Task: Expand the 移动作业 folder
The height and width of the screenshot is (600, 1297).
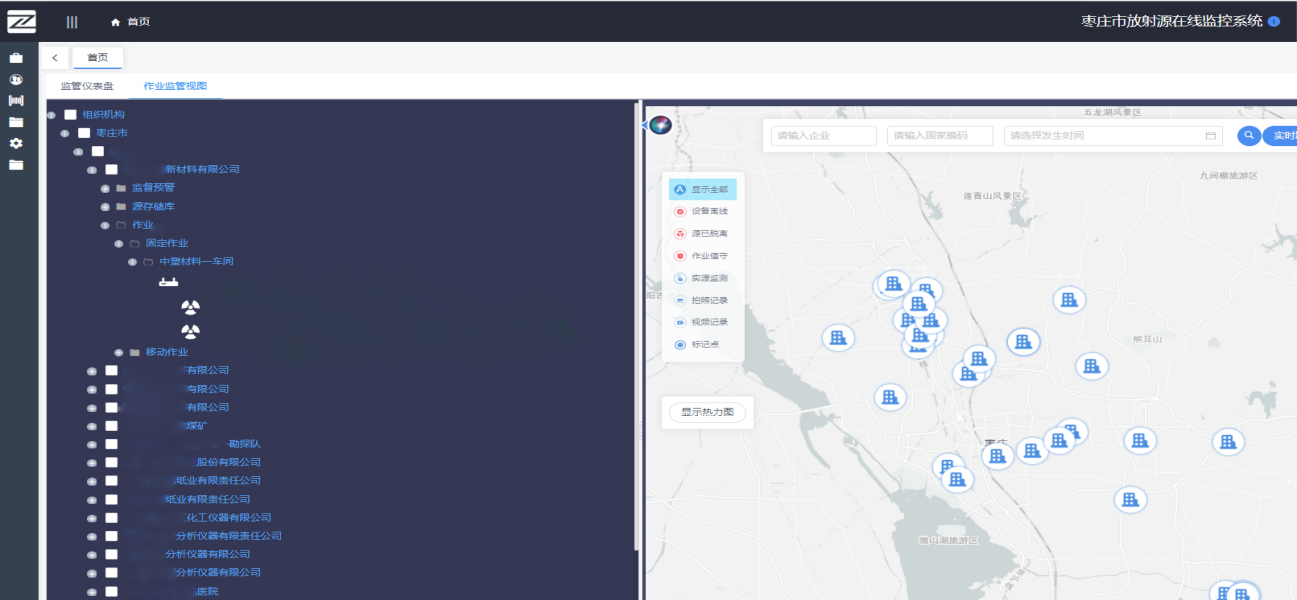Action: tap(119, 352)
